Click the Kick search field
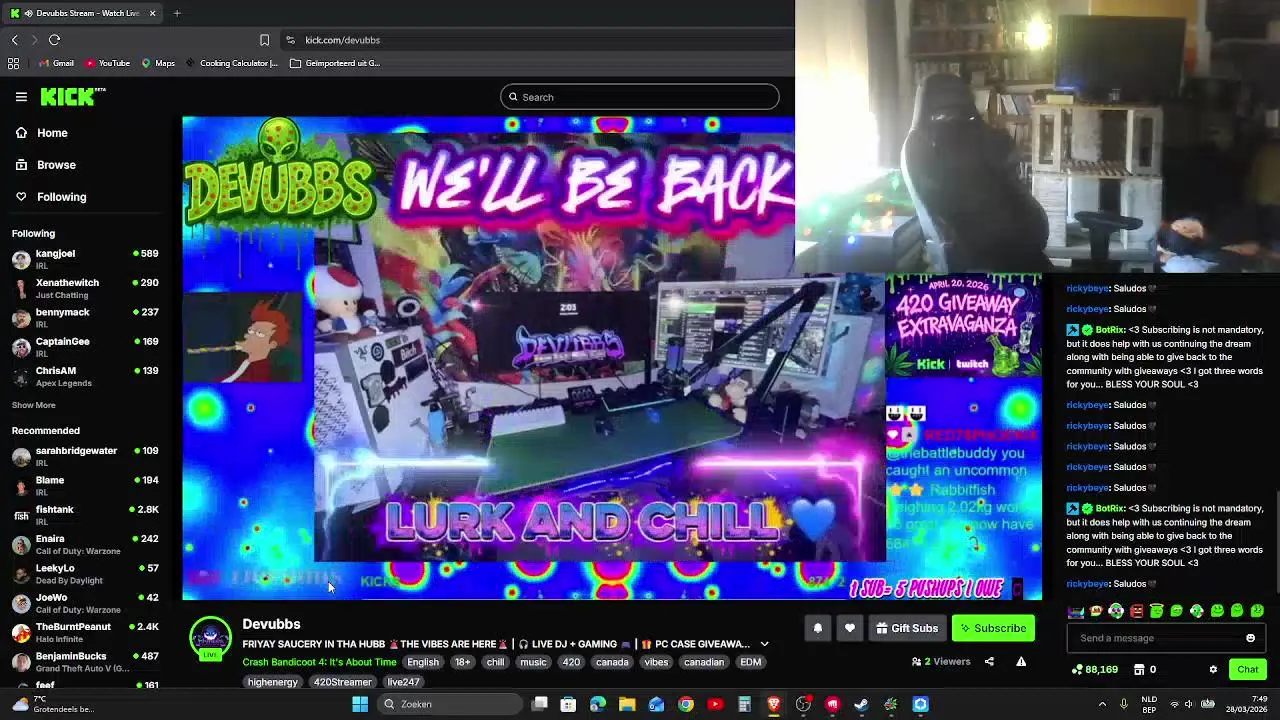 pyautogui.click(x=639, y=97)
